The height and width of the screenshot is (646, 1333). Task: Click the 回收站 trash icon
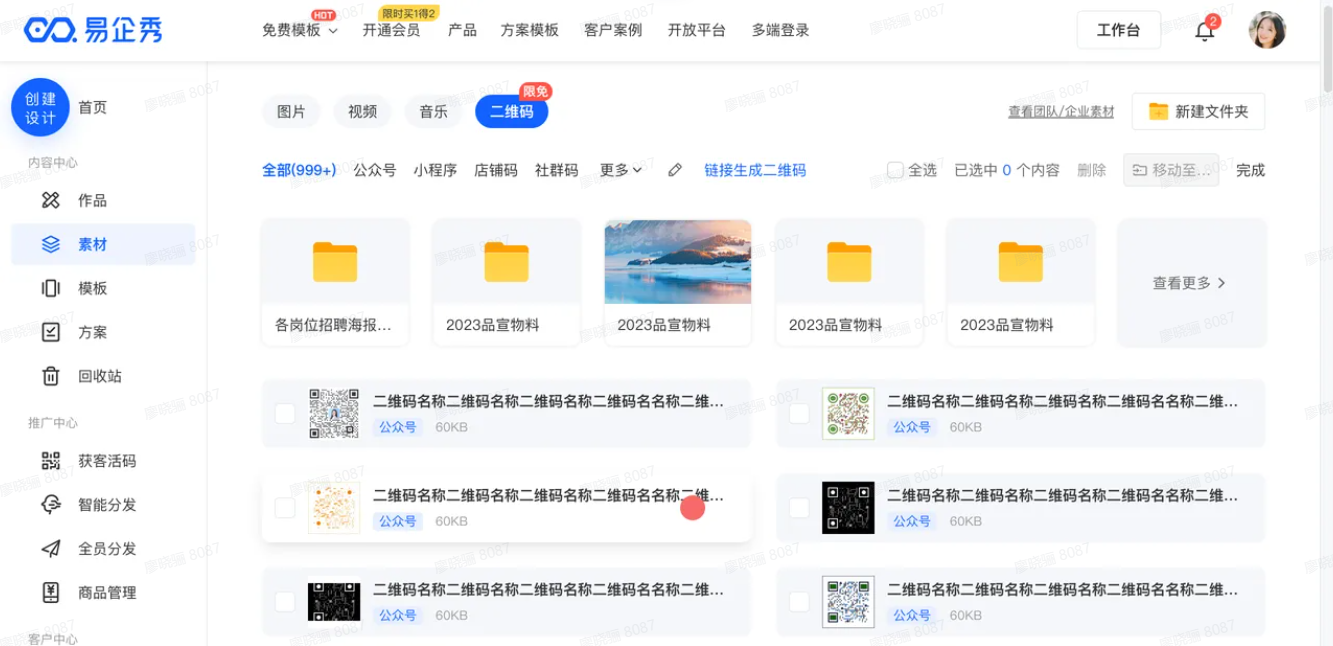tap(51, 376)
